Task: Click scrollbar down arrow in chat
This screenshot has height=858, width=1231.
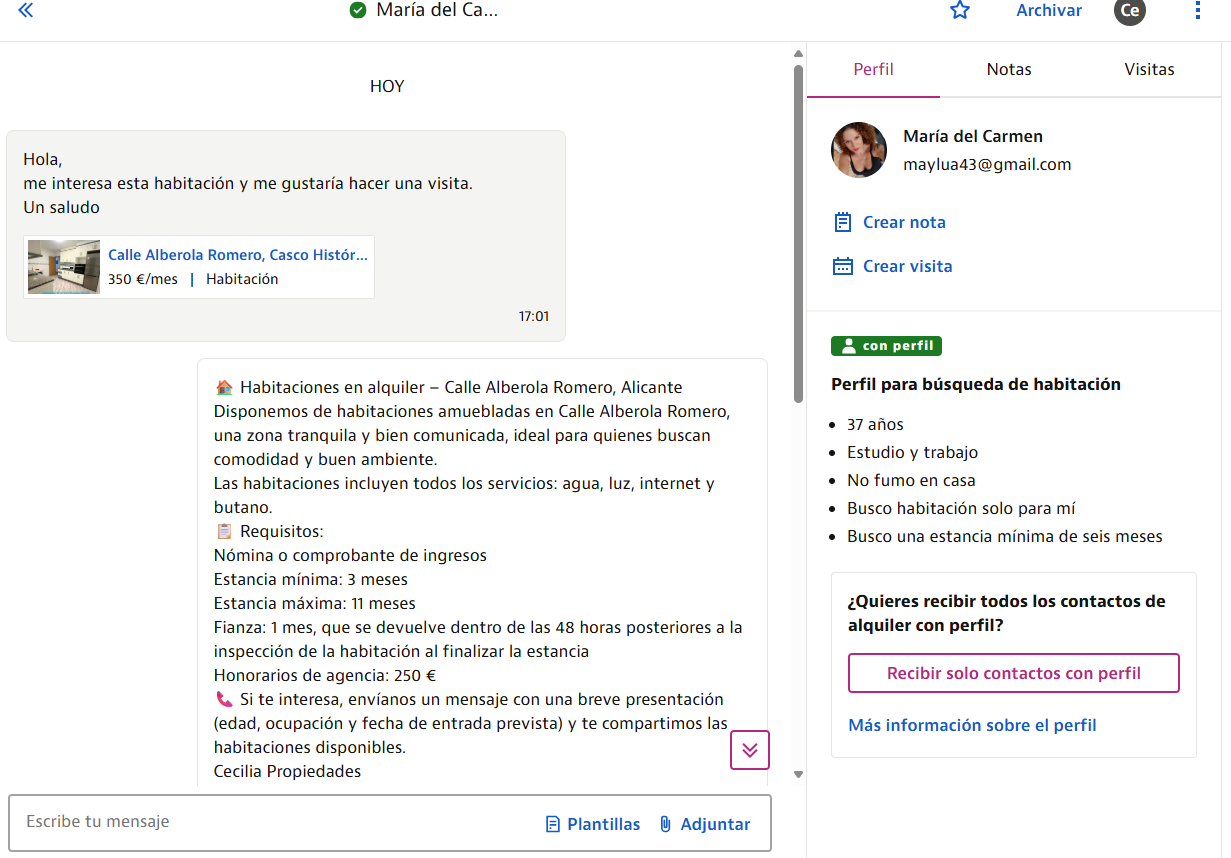Action: pyautogui.click(x=798, y=774)
